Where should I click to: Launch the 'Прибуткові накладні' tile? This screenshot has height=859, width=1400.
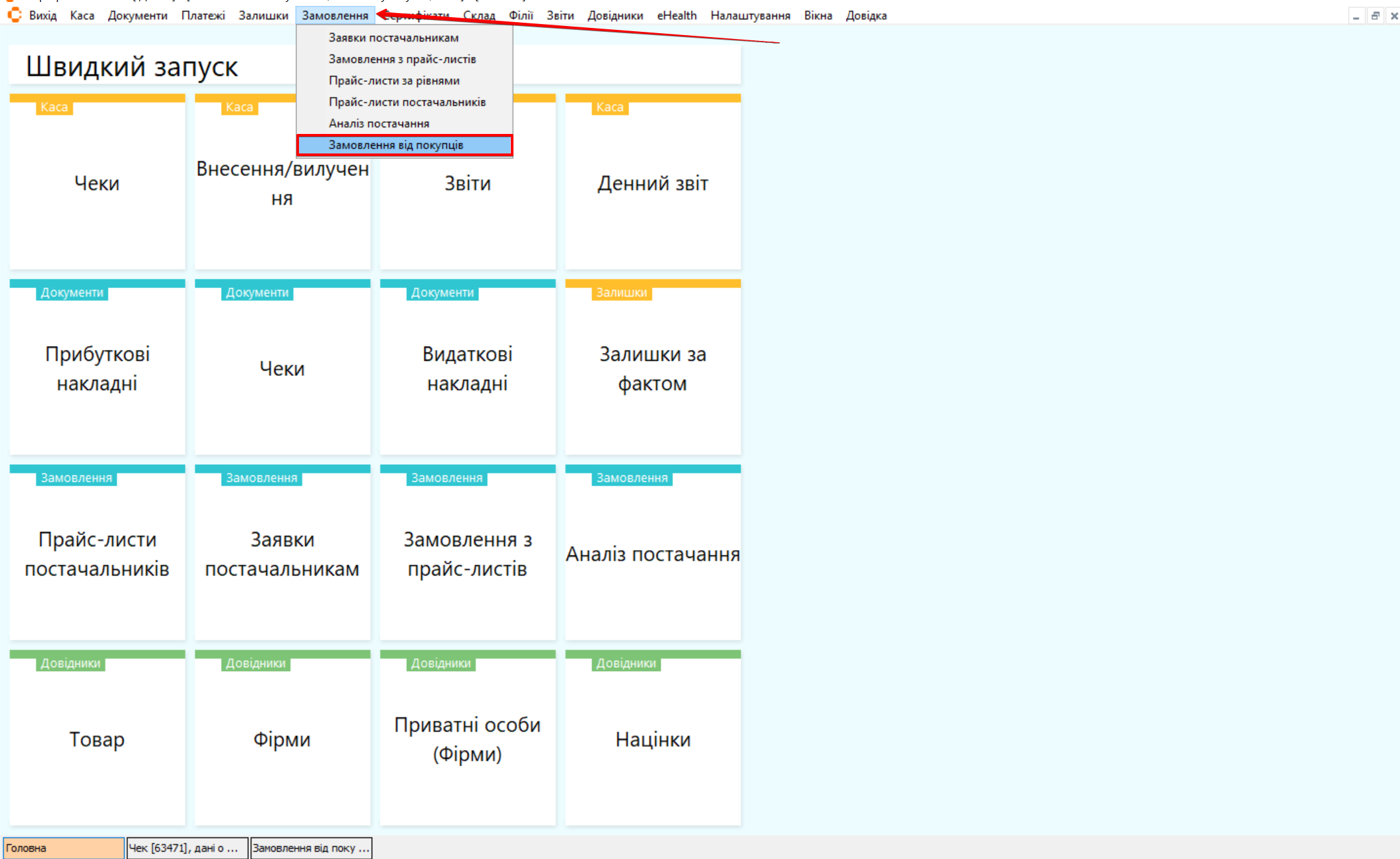[97, 368]
